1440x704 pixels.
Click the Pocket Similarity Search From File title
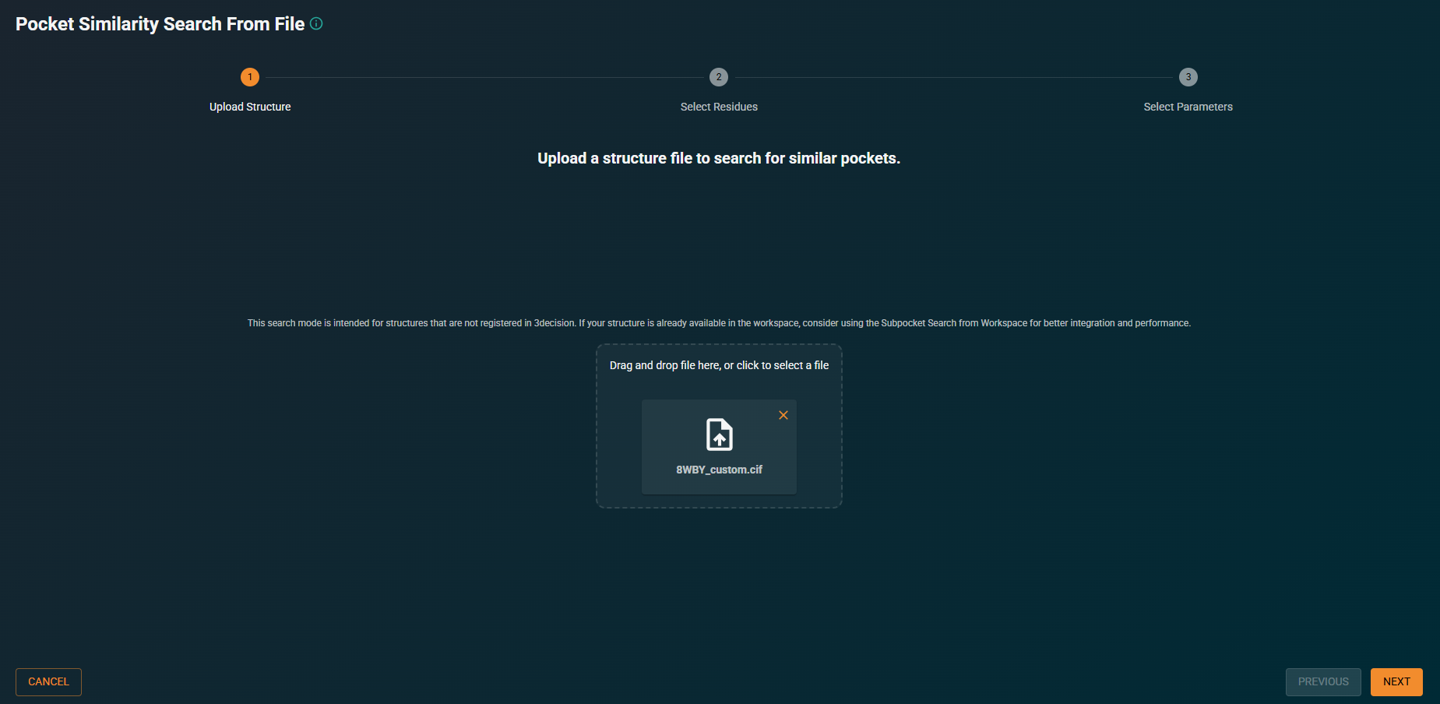[x=158, y=22]
